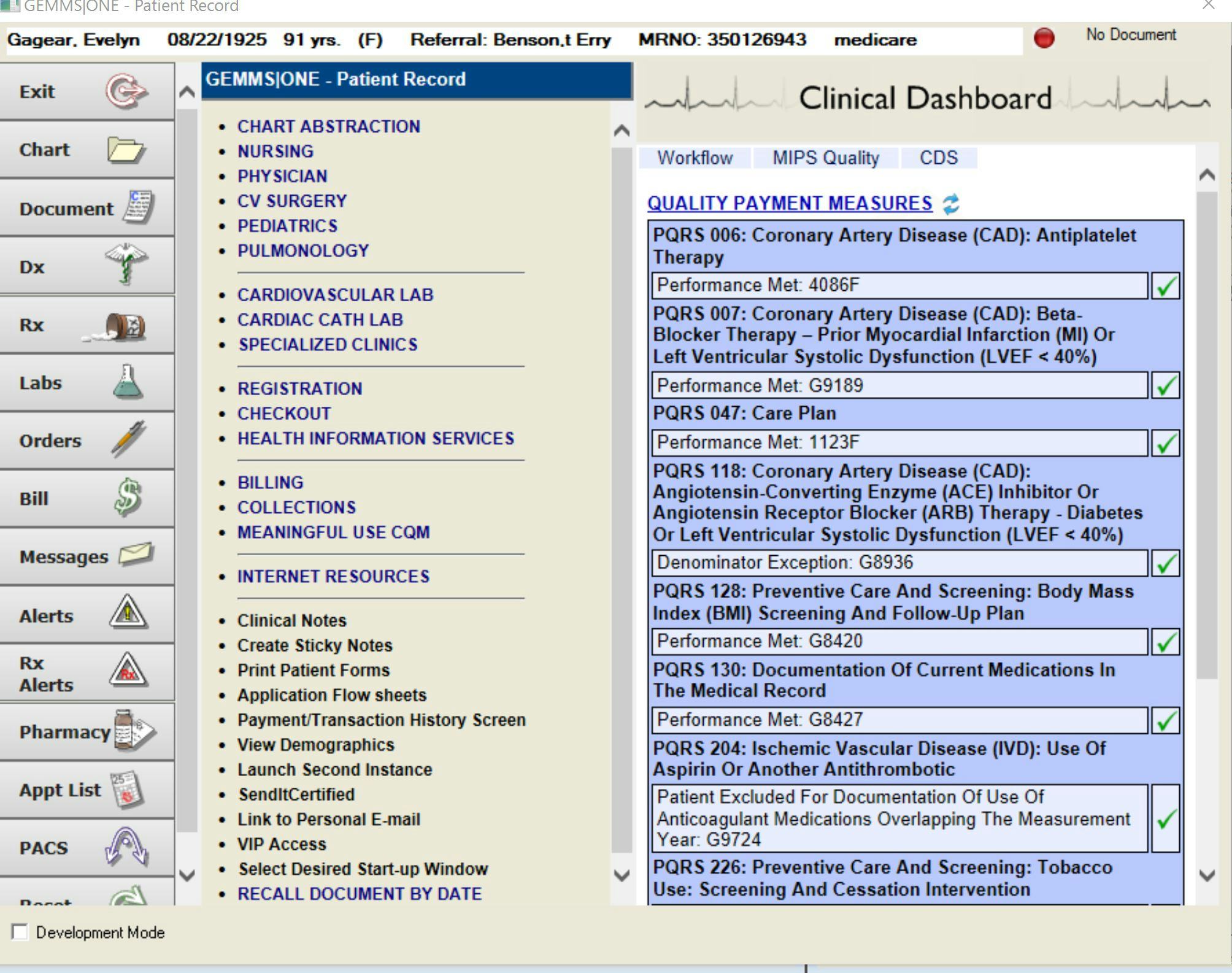Open QUALITY PAYMENT MEASURES link

click(x=789, y=203)
